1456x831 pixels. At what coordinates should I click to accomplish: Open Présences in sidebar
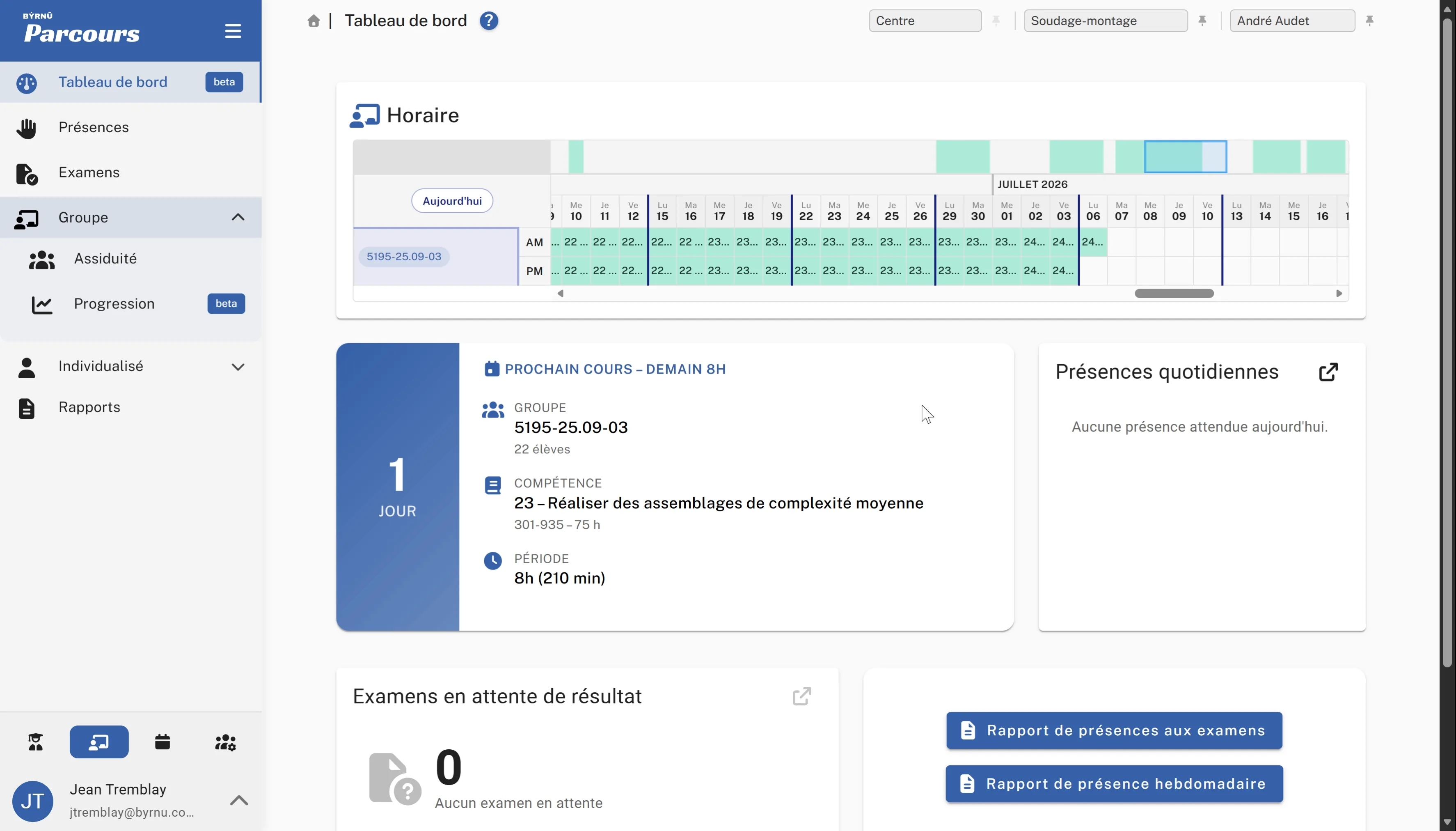pos(130,127)
